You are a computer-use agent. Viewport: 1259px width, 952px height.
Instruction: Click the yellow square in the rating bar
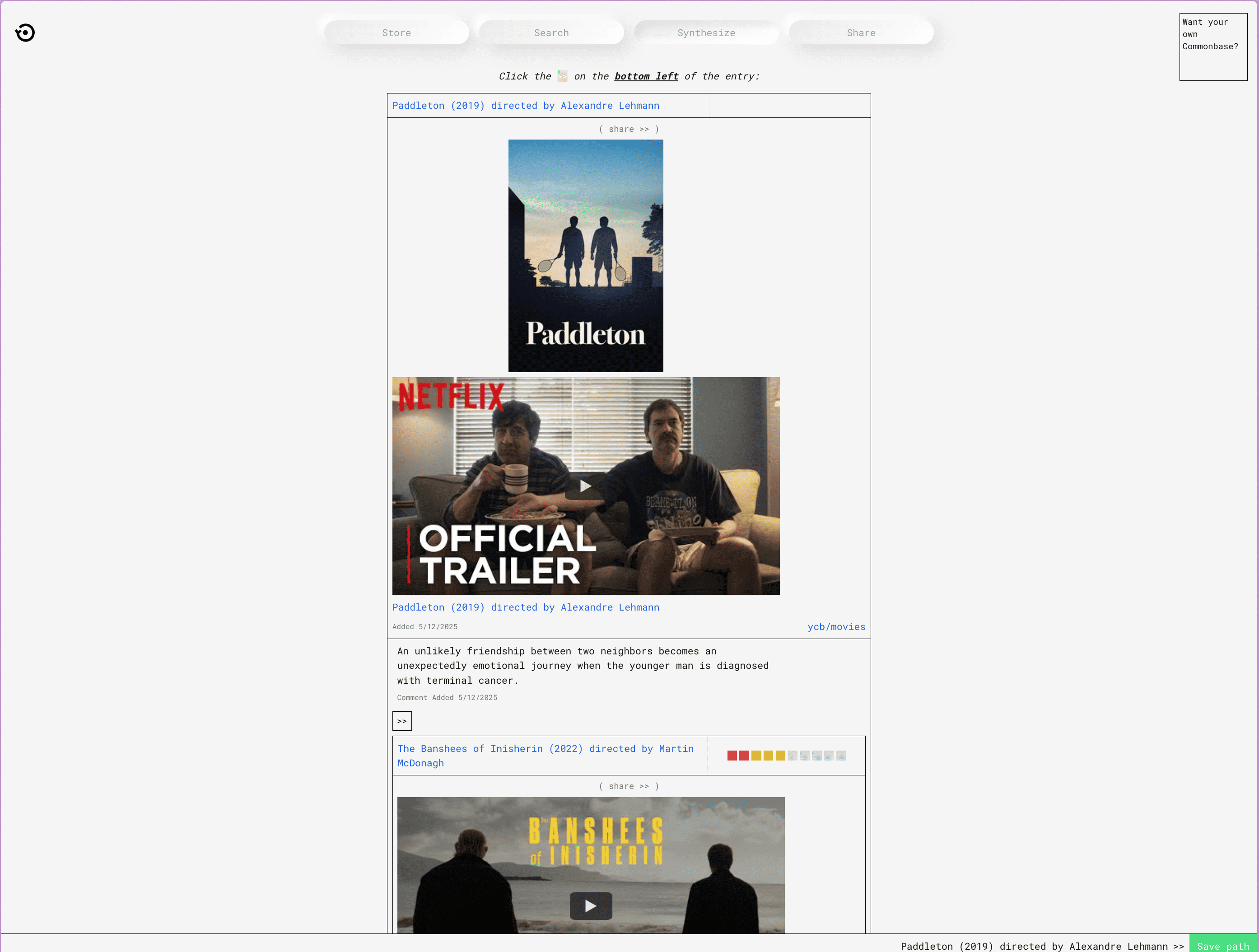pyautogui.click(x=768, y=756)
